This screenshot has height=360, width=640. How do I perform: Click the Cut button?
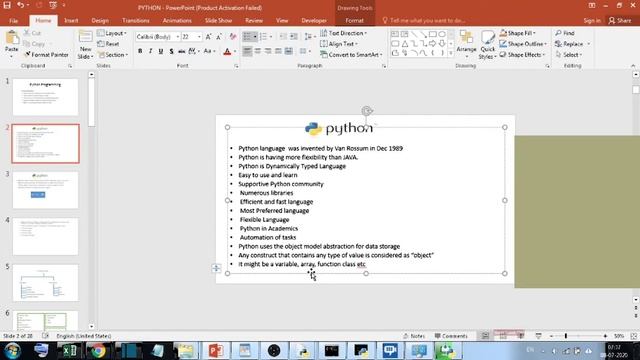[32, 33]
